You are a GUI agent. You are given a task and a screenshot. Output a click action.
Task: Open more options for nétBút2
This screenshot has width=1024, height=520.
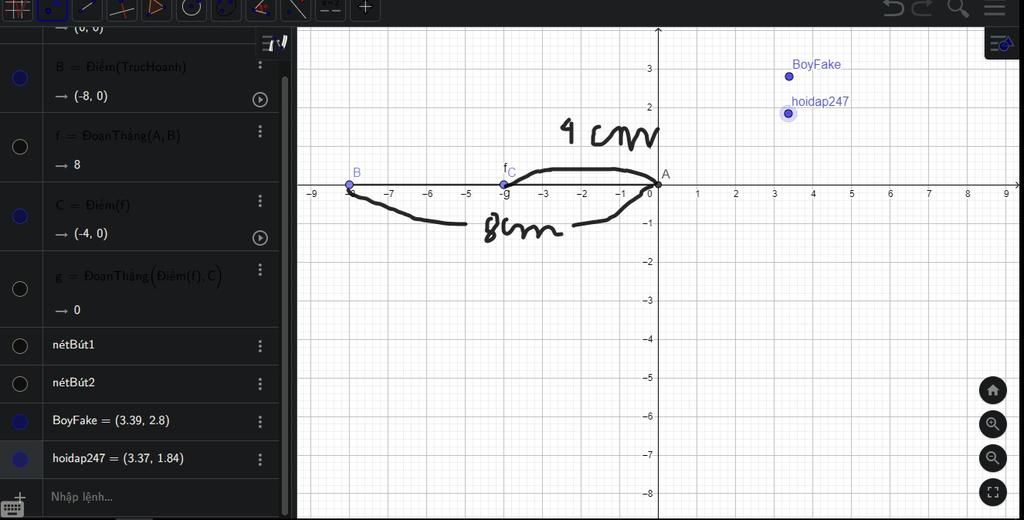coord(260,383)
